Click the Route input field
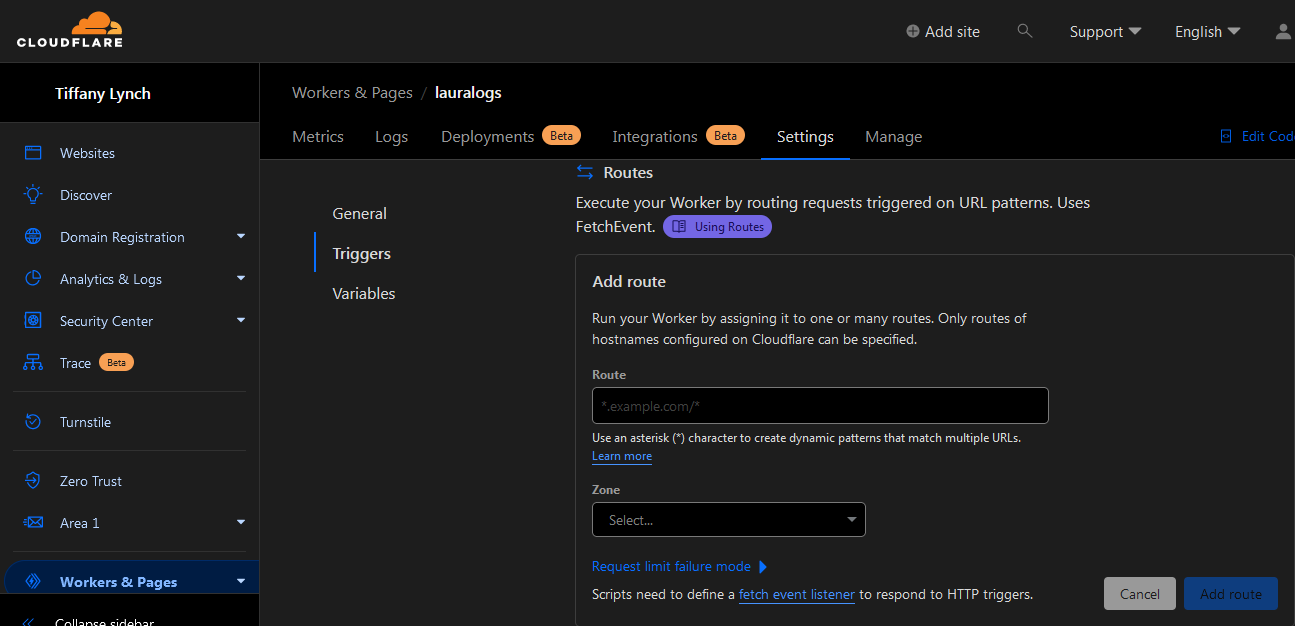Viewport: 1295px width, 626px height. tap(820, 406)
